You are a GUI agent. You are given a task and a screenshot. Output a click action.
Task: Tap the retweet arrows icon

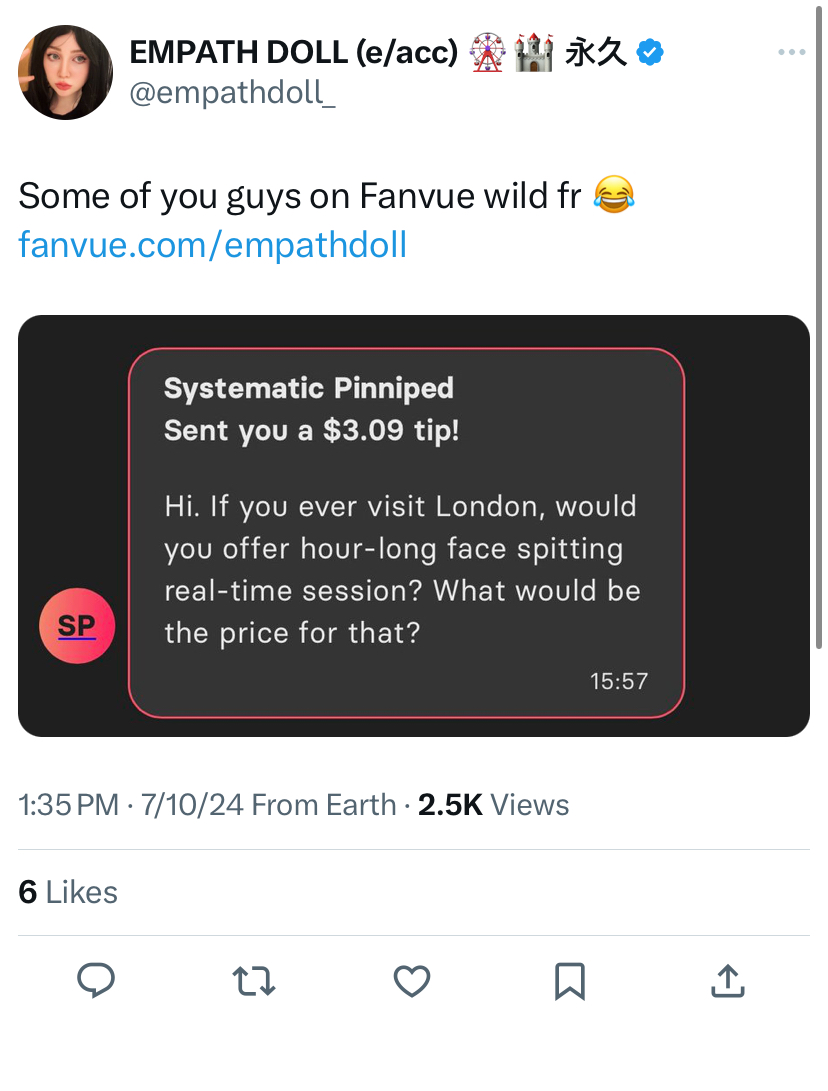coord(253,981)
